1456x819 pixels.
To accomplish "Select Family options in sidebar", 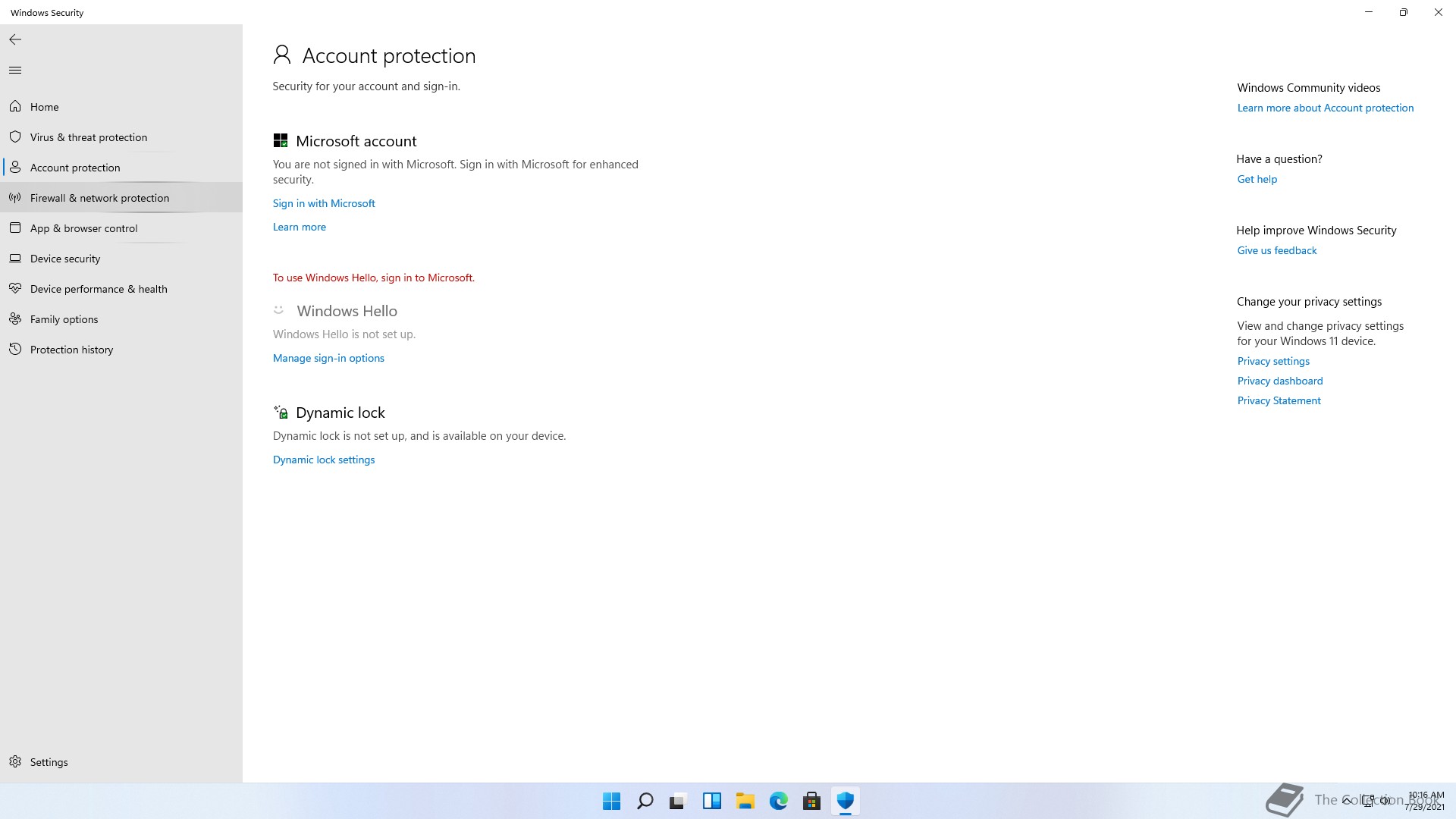I will (x=121, y=318).
